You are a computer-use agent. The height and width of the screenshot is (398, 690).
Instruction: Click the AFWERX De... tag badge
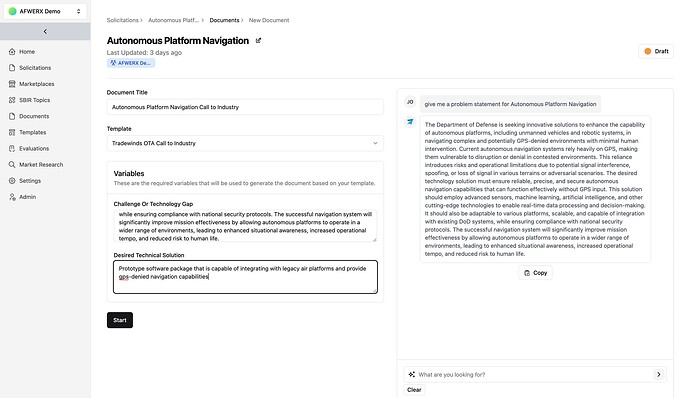coord(131,63)
